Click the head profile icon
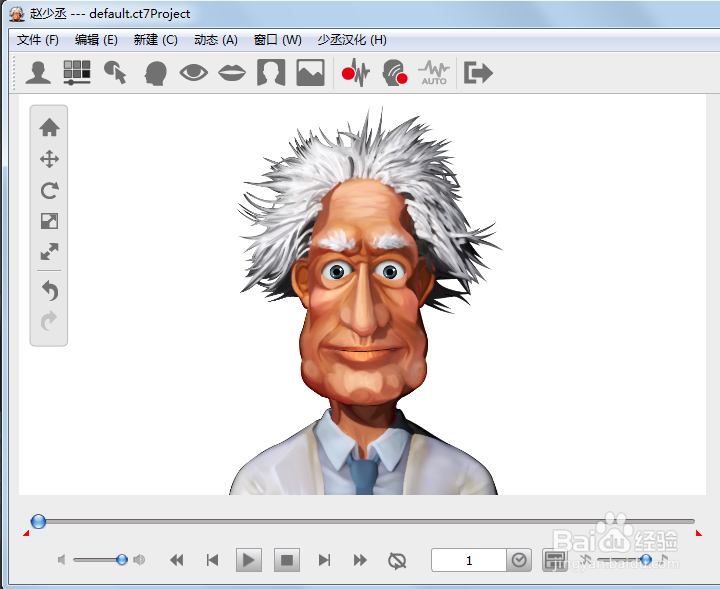The width and height of the screenshot is (720, 589). coord(155,73)
